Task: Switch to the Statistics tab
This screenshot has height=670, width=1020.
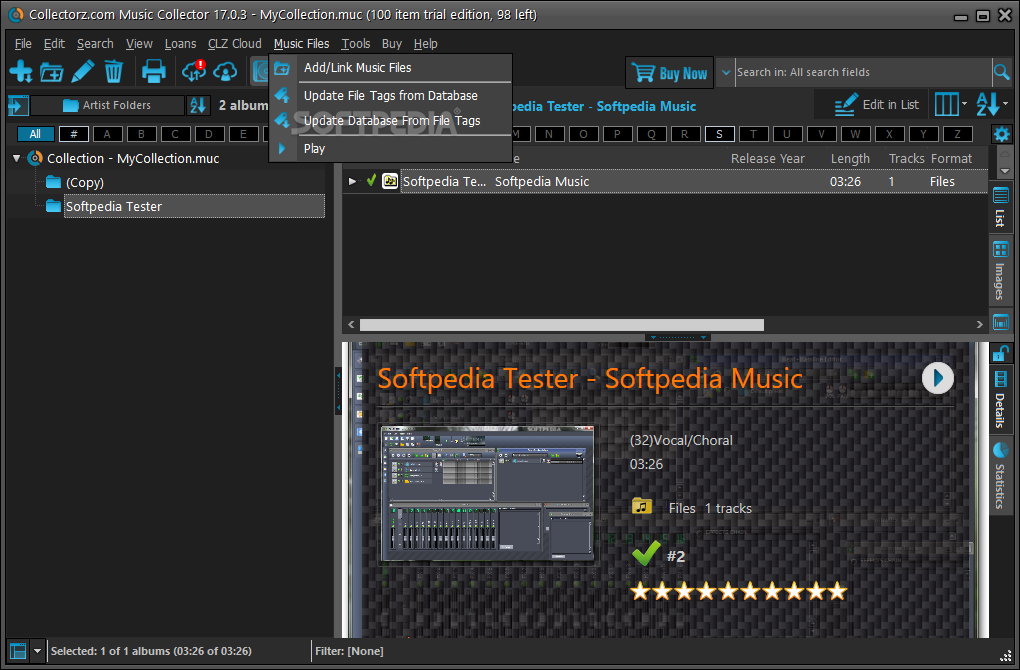Action: tap(1000, 476)
